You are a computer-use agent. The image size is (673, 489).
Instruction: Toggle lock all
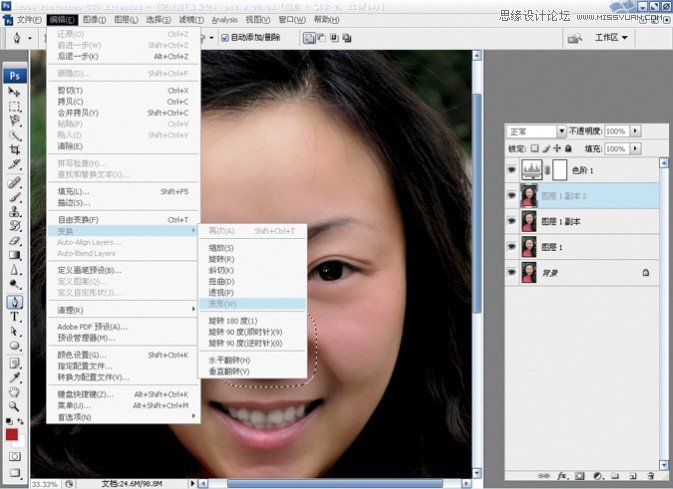[x=568, y=149]
